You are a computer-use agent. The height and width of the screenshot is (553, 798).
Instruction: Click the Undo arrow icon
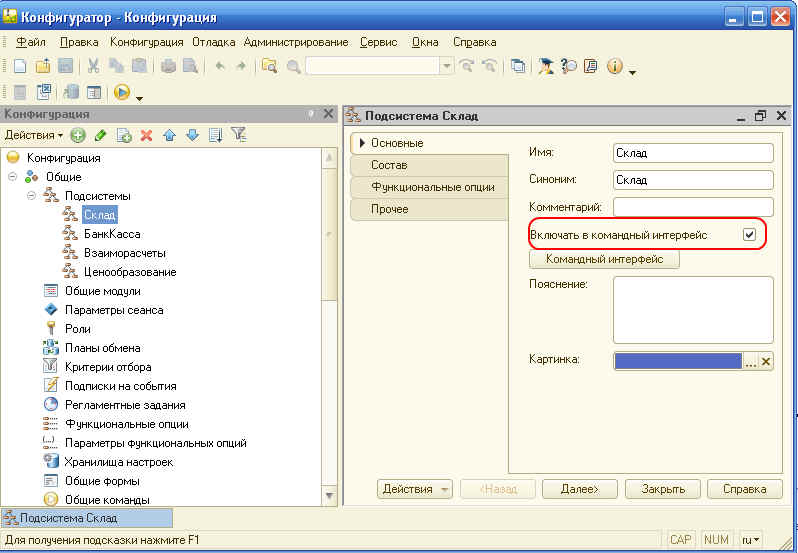pyautogui.click(x=220, y=66)
